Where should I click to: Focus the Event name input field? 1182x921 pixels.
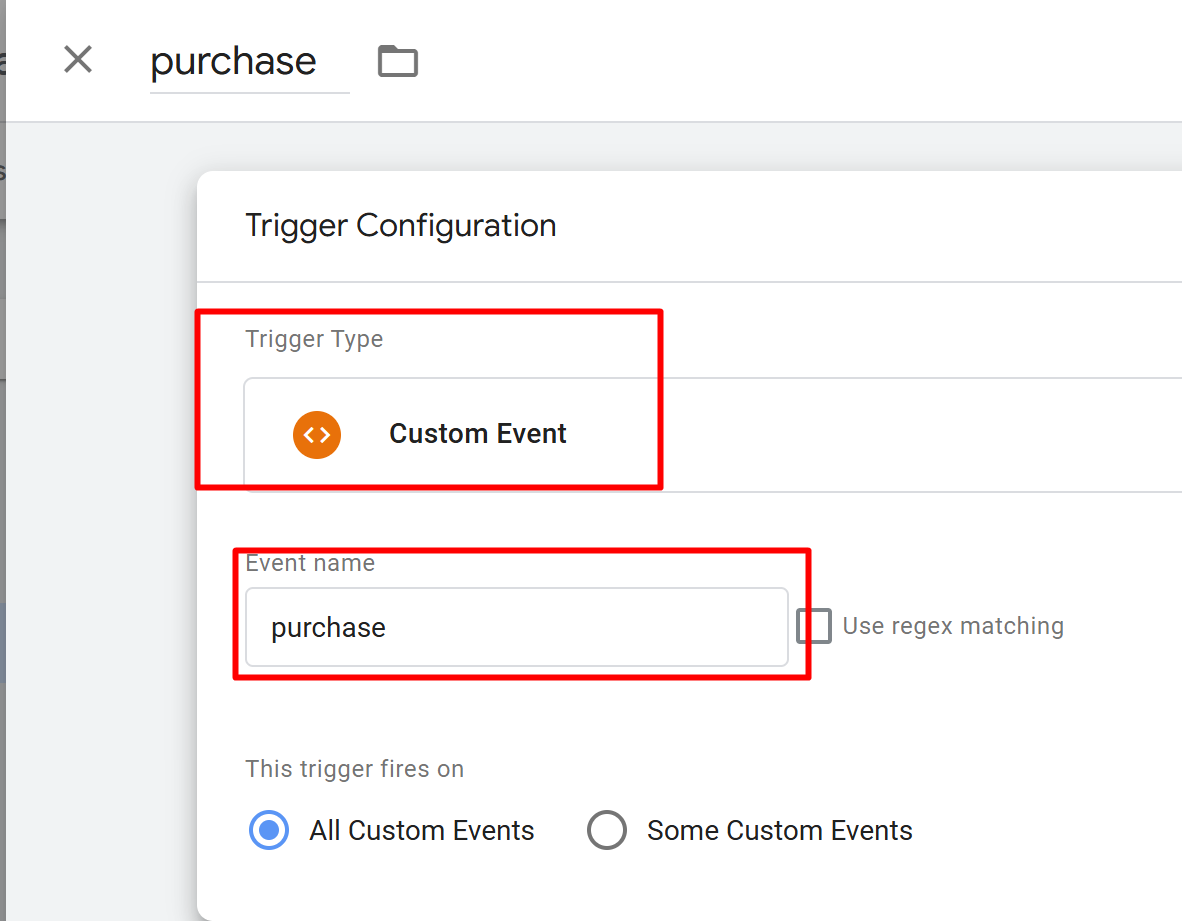pos(515,627)
